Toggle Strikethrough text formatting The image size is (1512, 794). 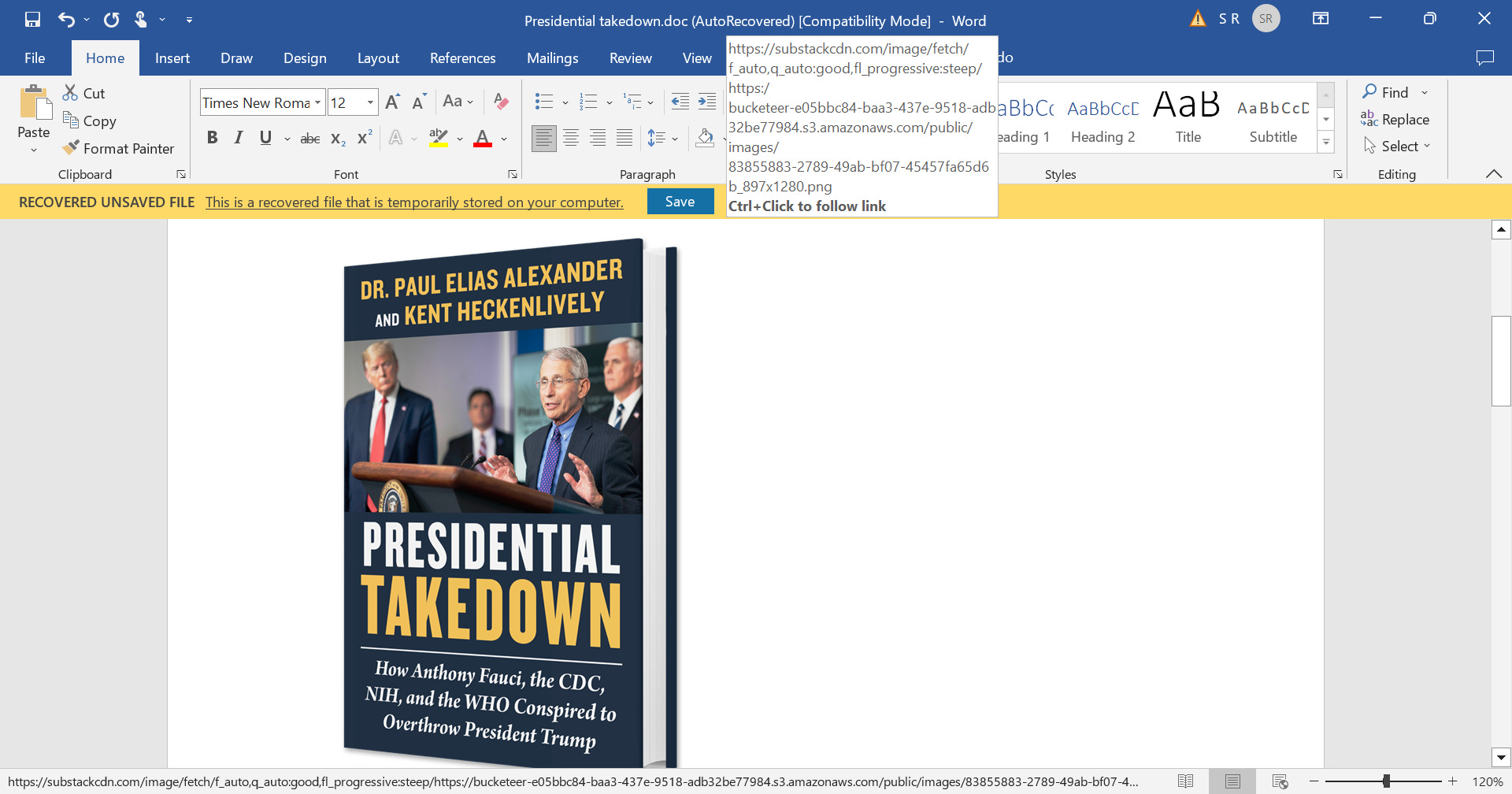click(x=310, y=139)
